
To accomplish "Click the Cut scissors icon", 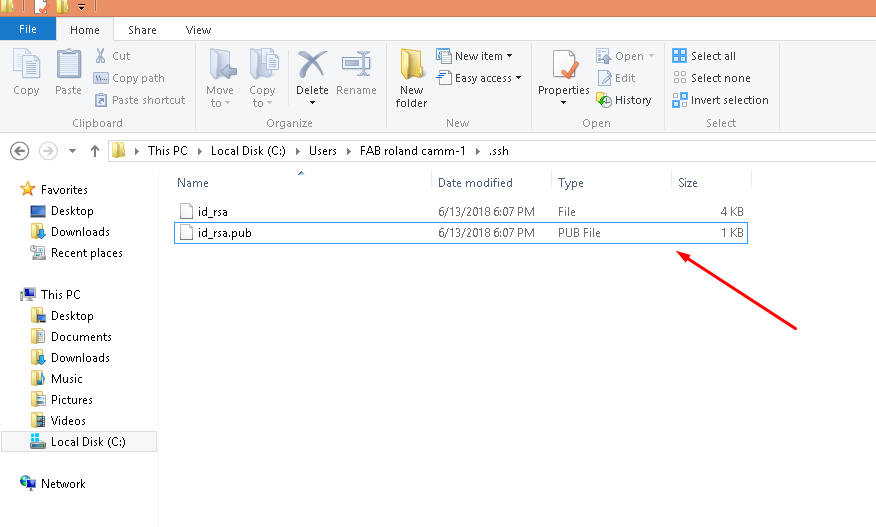I will point(101,55).
